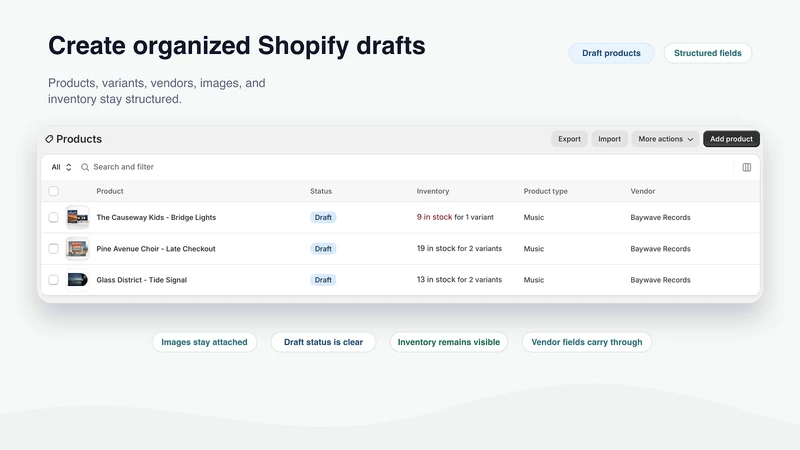Click Add product button

731,139
